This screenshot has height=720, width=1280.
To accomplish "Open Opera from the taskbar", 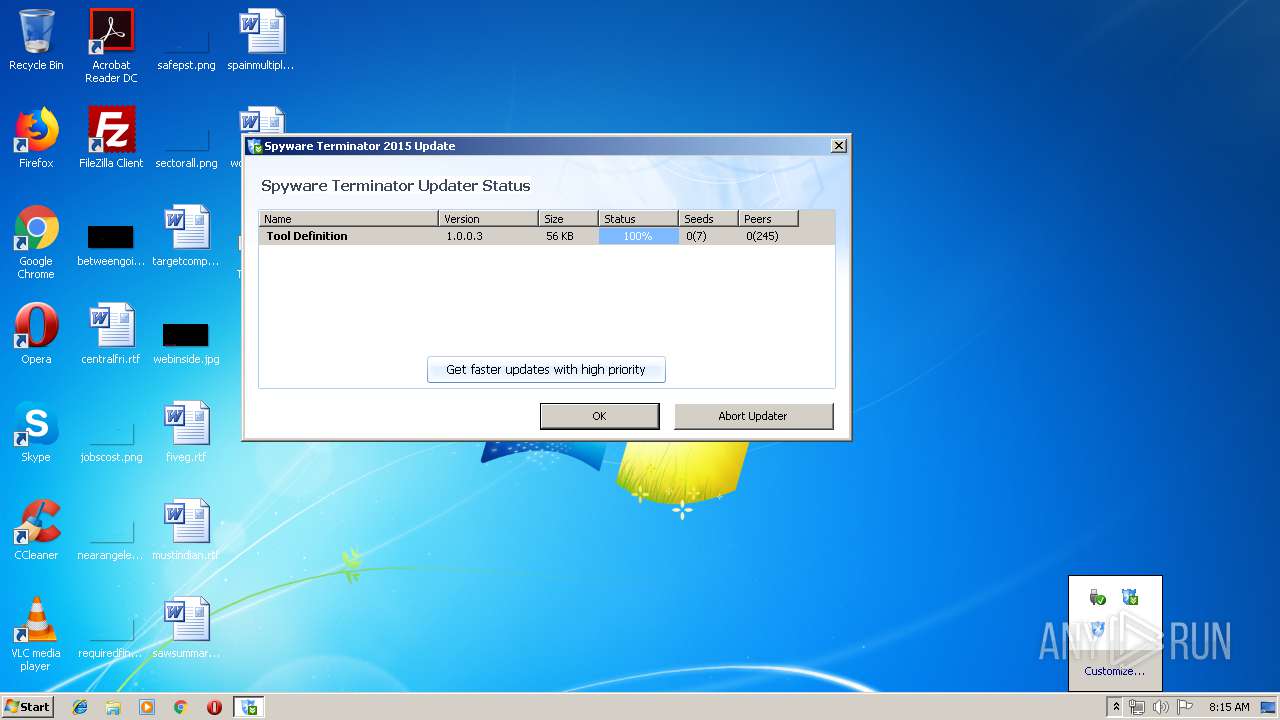I will (x=214, y=707).
